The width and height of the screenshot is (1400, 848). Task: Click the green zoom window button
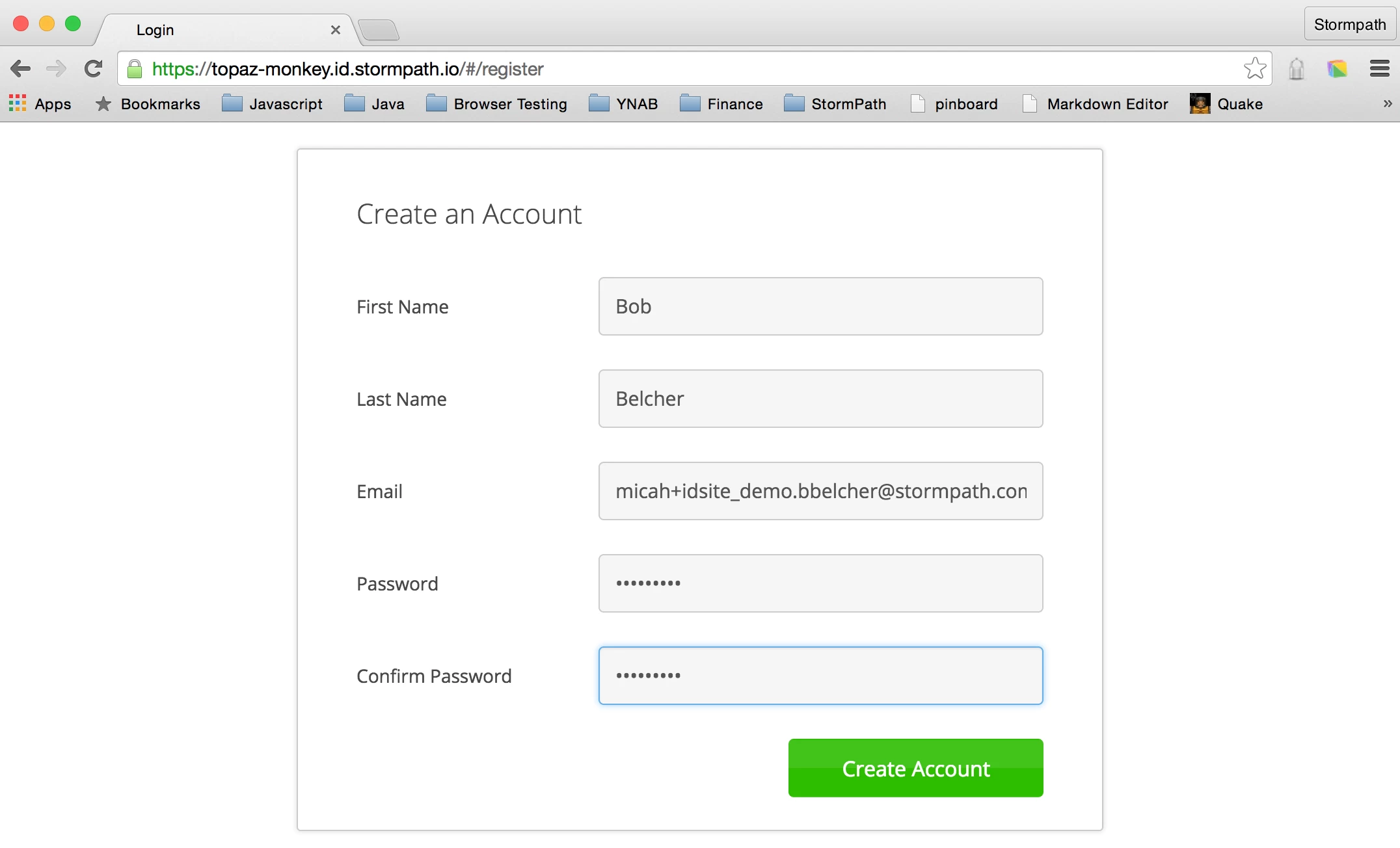pos(73,23)
